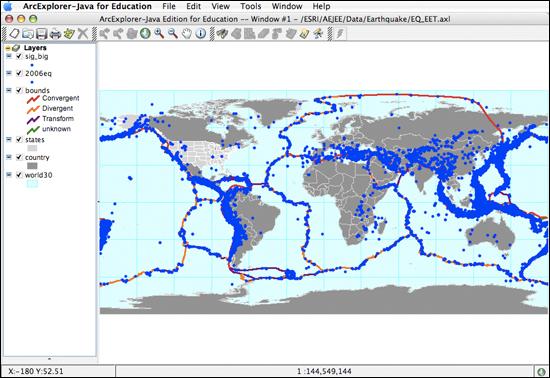
Task: Click the running figure toolbar icon
Action: tap(318, 34)
